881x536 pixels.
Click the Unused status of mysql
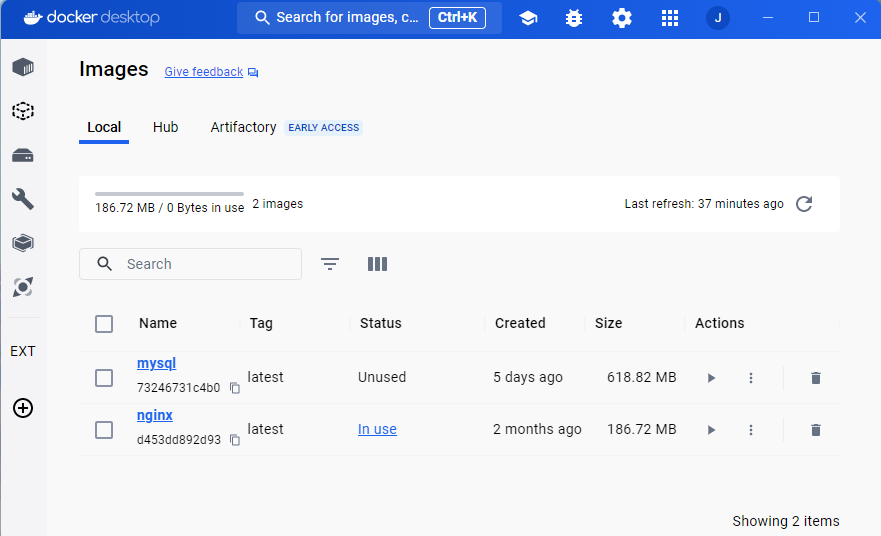click(x=382, y=377)
